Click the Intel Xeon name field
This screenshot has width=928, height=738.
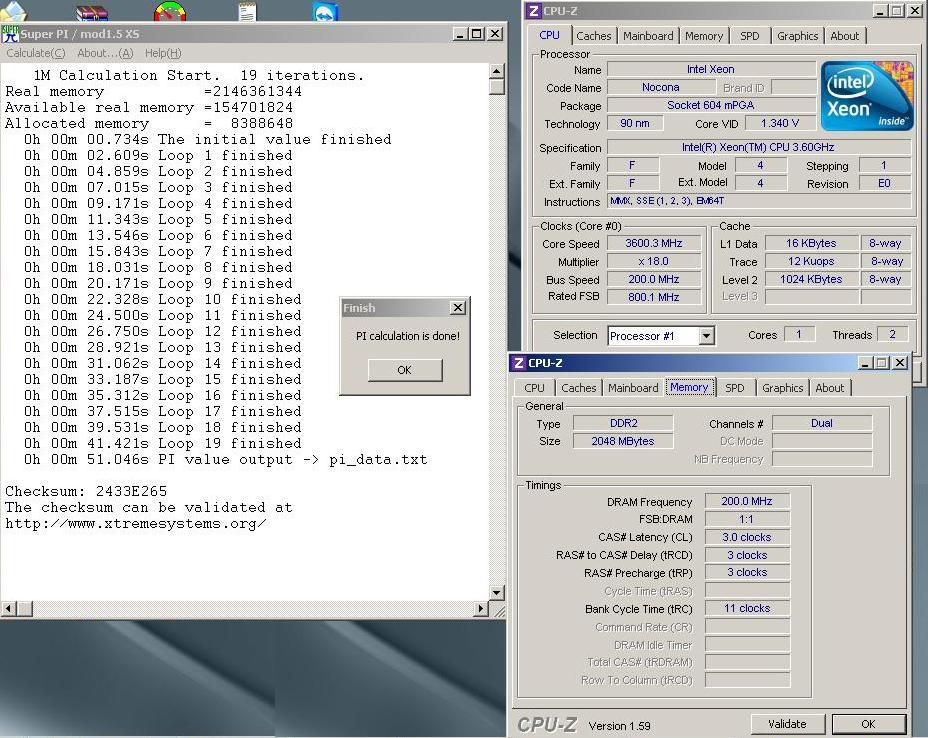(711, 69)
